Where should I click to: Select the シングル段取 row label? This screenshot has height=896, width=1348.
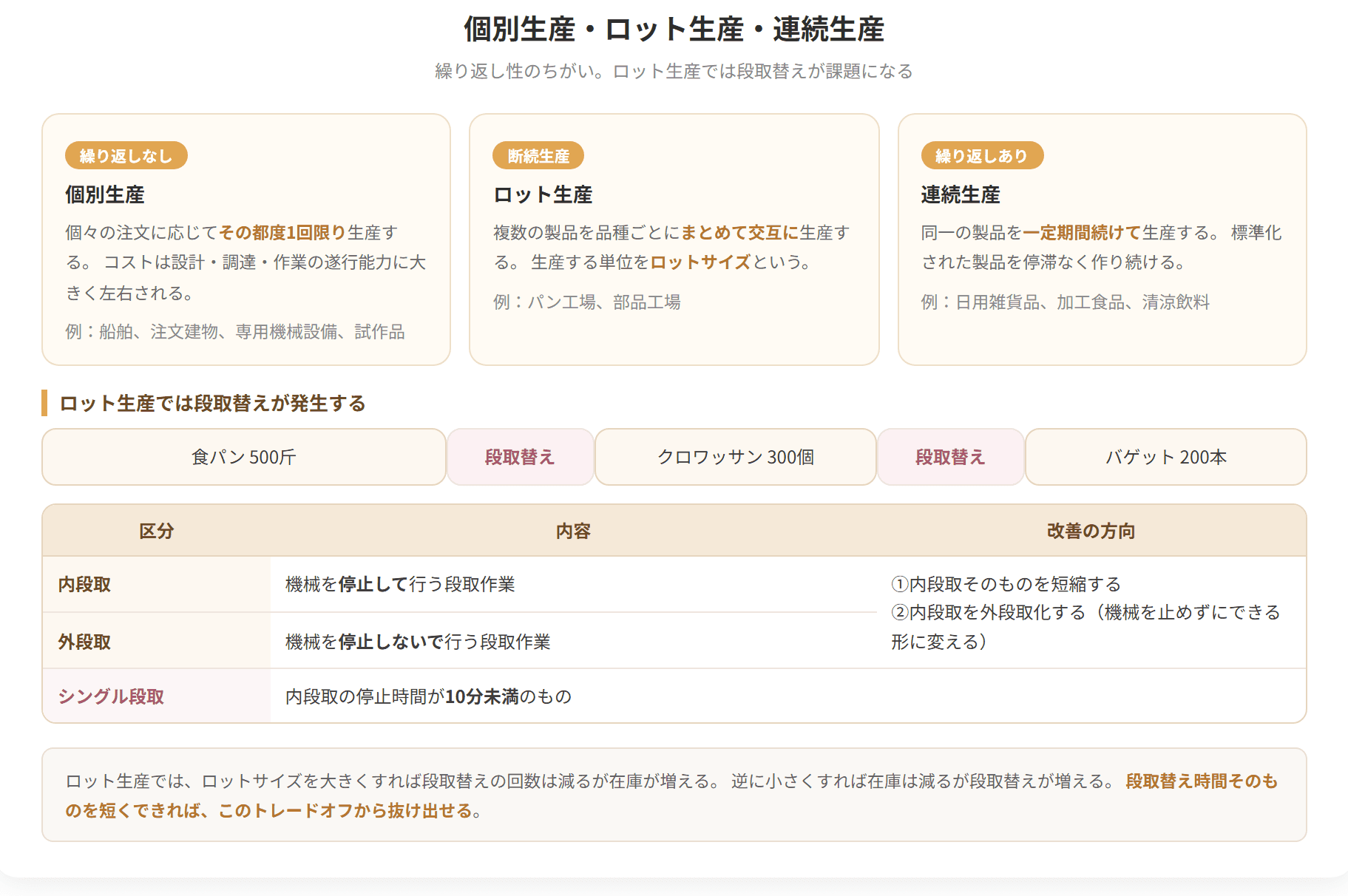tap(112, 697)
